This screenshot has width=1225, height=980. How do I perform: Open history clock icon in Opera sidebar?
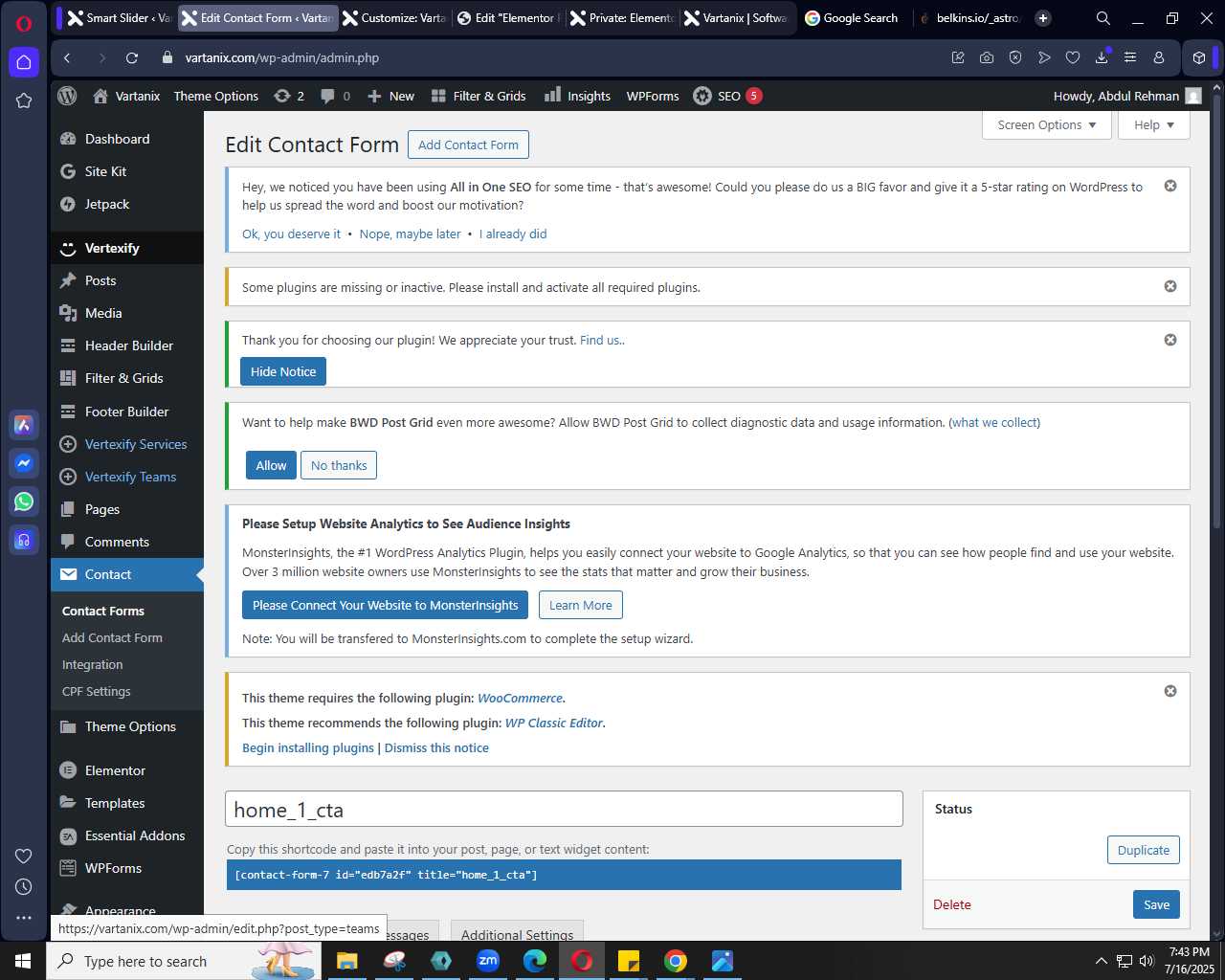click(24, 887)
